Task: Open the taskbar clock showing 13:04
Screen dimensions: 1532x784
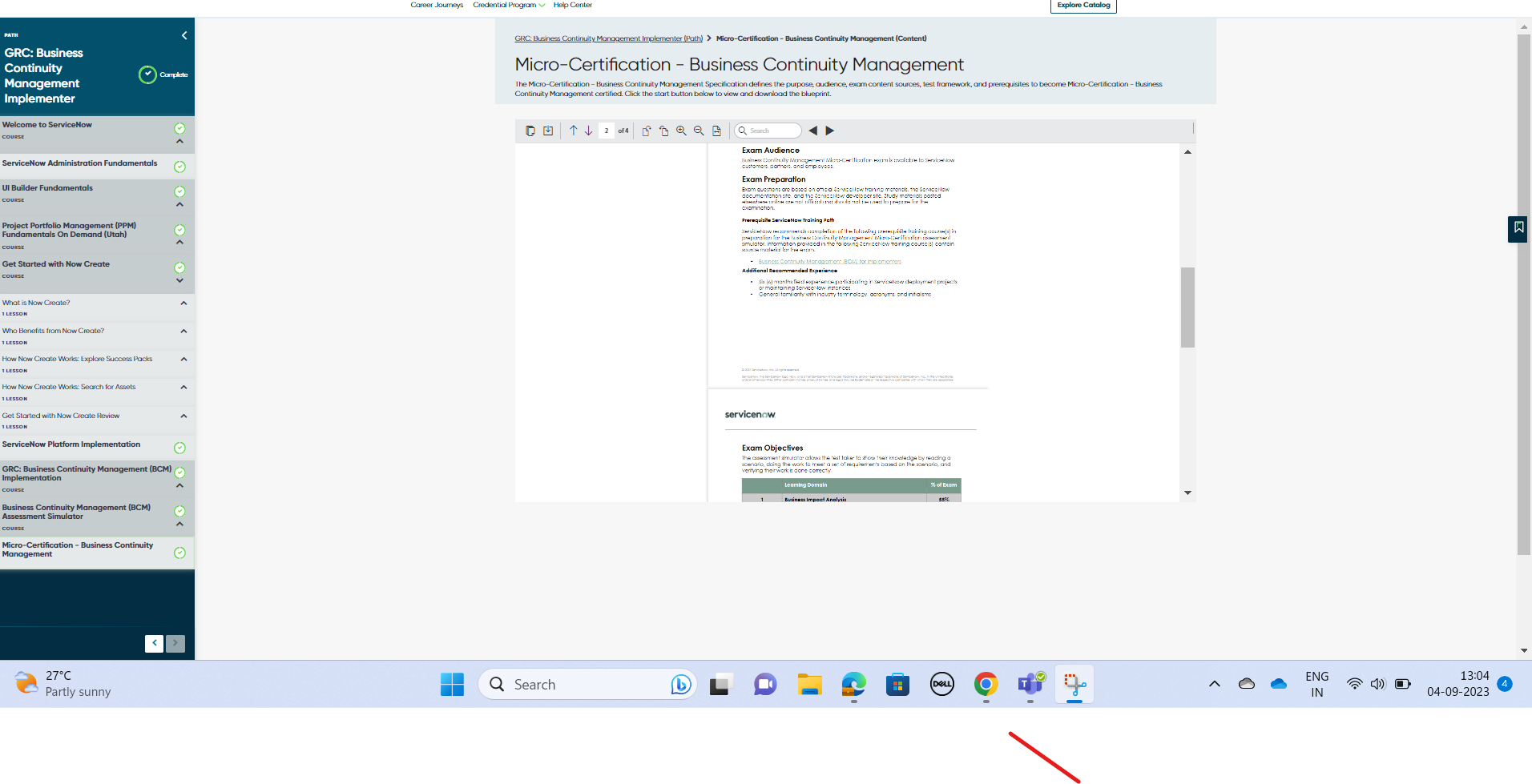Action: point(1457,684)
